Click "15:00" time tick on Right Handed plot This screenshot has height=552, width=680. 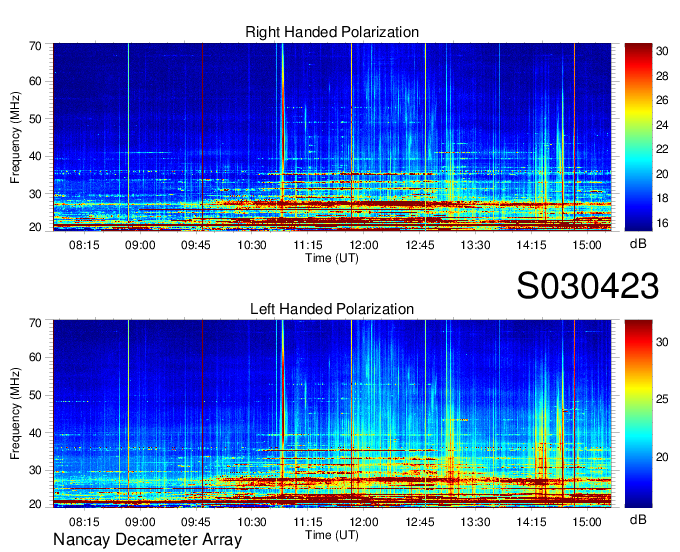point(587,245)
